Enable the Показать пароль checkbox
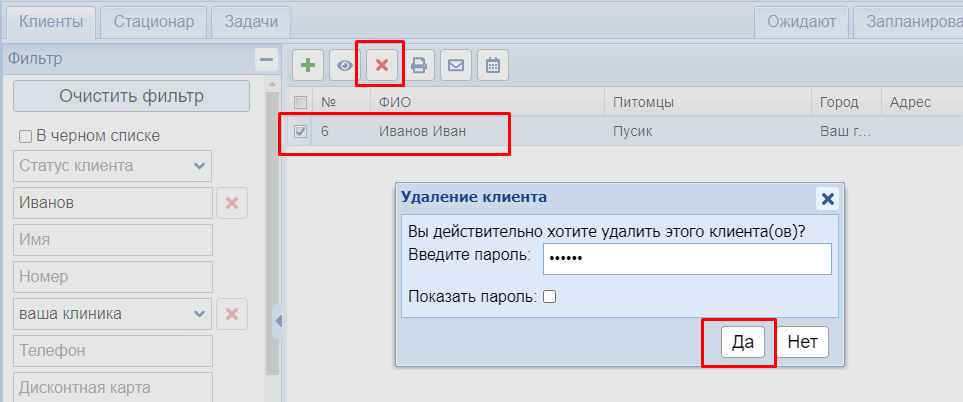This screenshot has height=402, width=963. coord(549,296)
